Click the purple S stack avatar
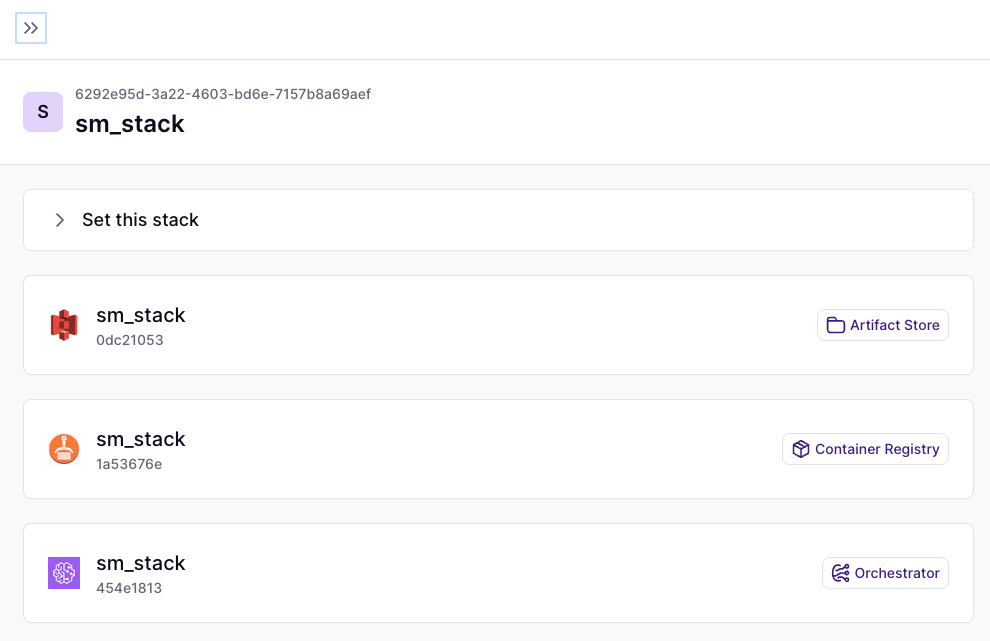The height and width of the screenshot is (641, 990). [43, 112]
